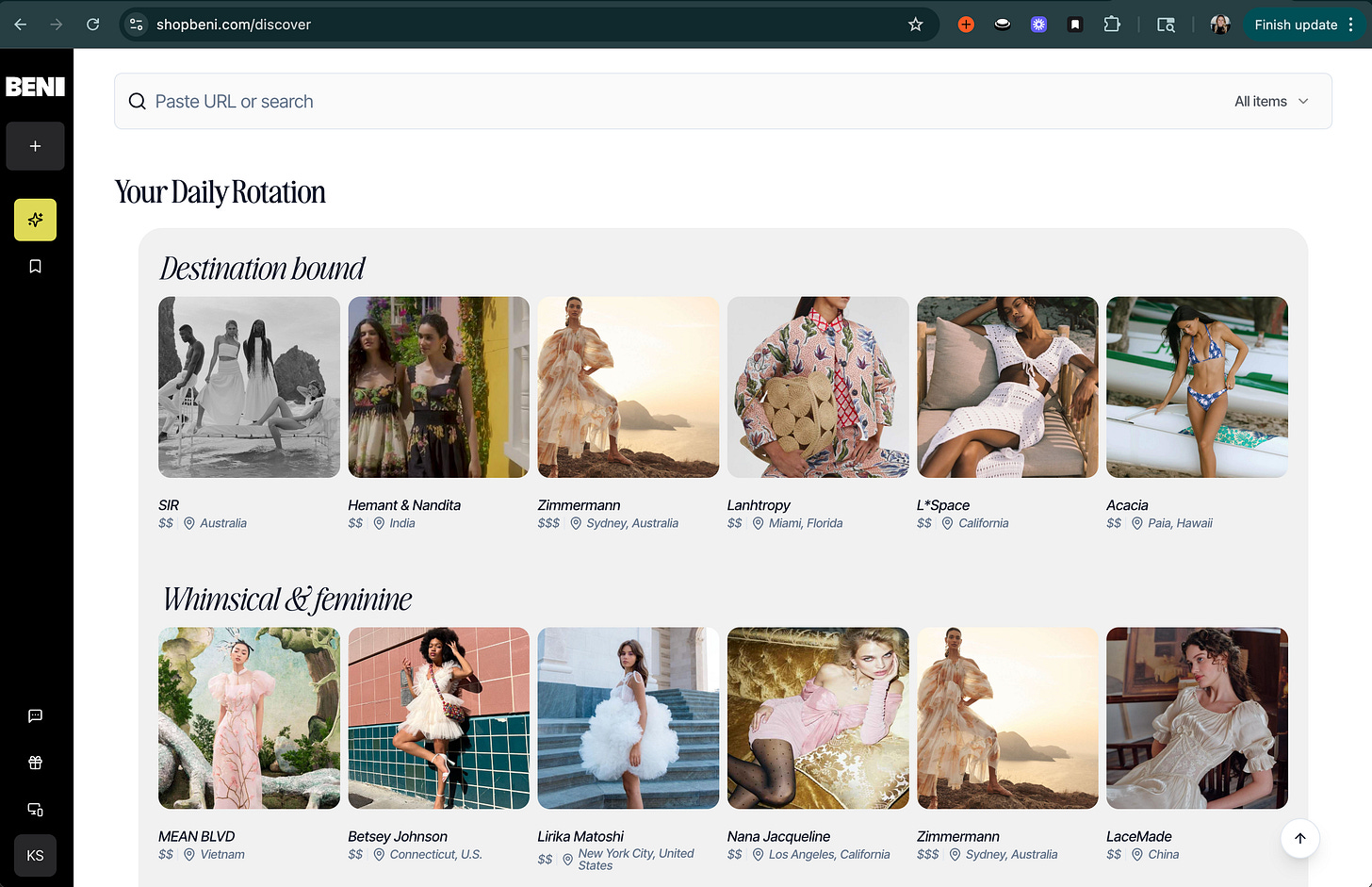Open the LaceMade image

(1197, 718)
